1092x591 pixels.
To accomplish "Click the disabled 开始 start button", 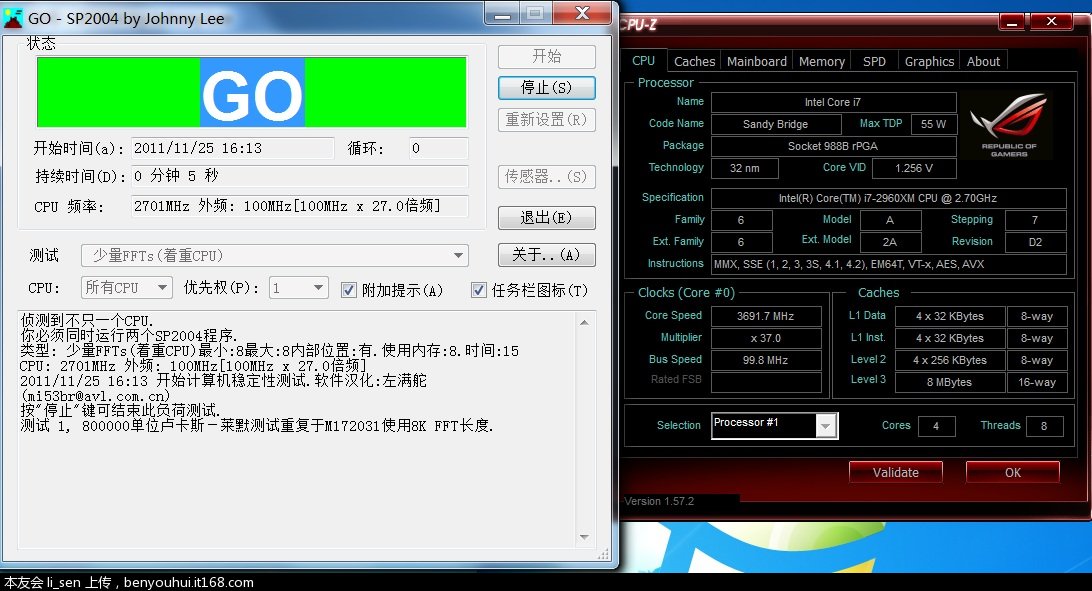I will [547, 56].
